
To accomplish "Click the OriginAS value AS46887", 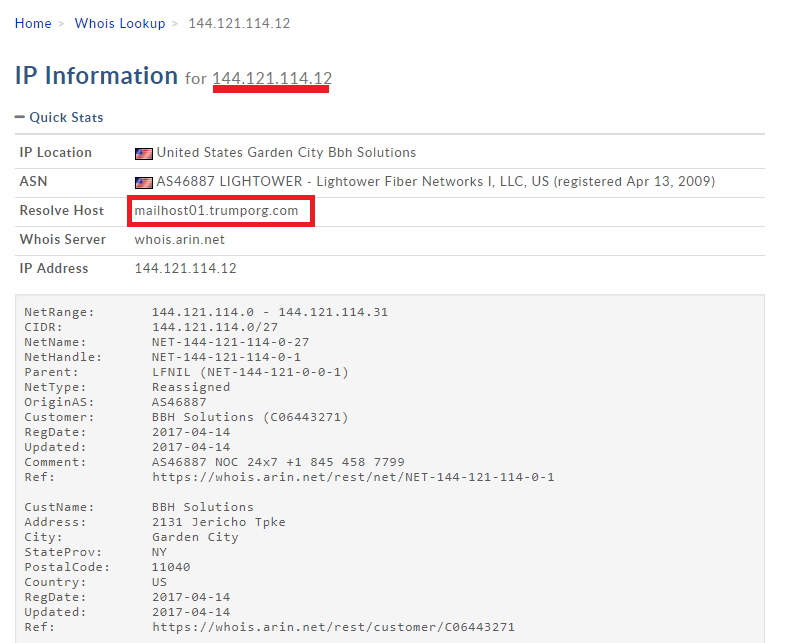I will click(x=179, y=402).
